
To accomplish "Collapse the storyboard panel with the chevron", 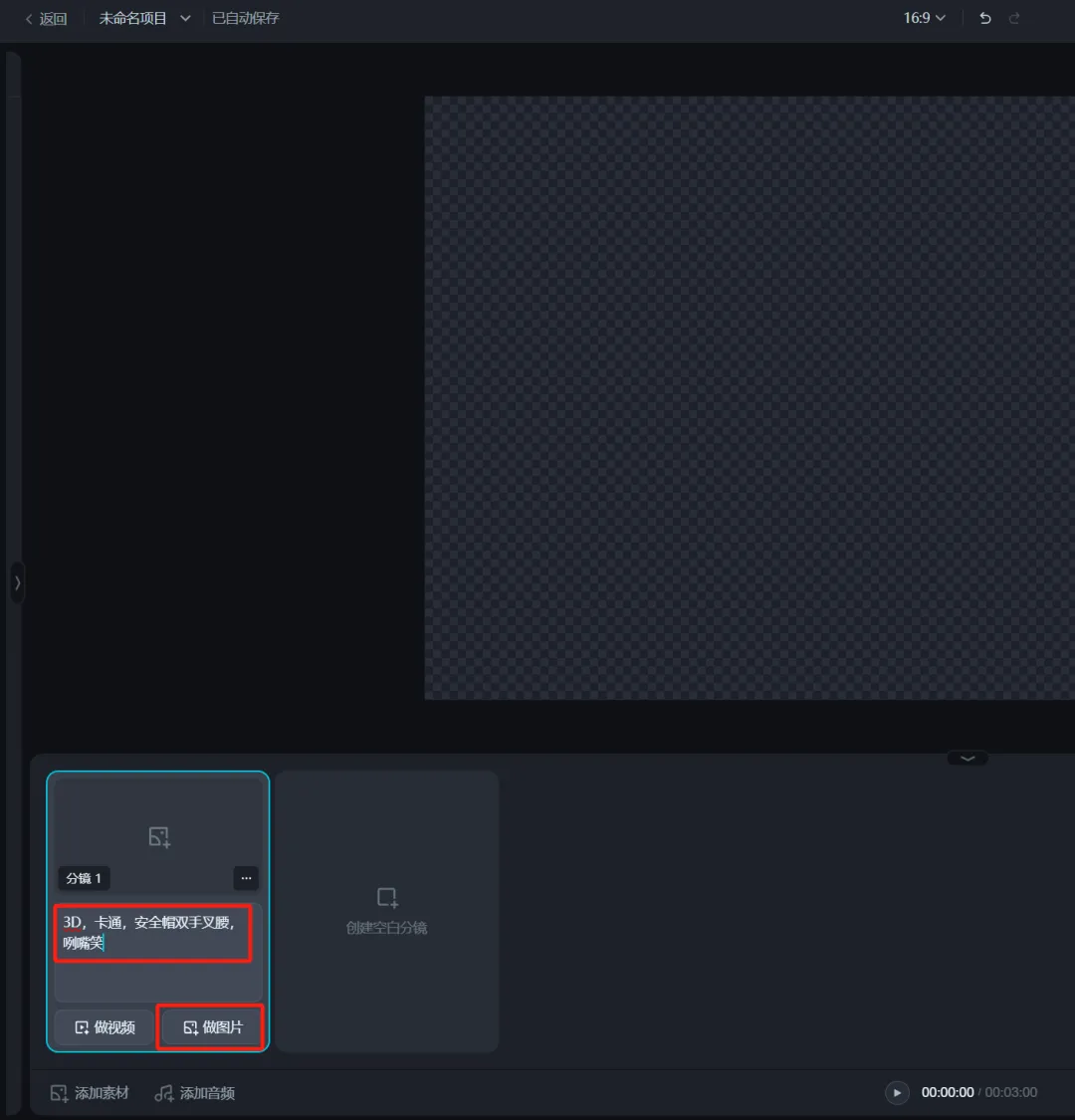I will [x=967, y=758].
